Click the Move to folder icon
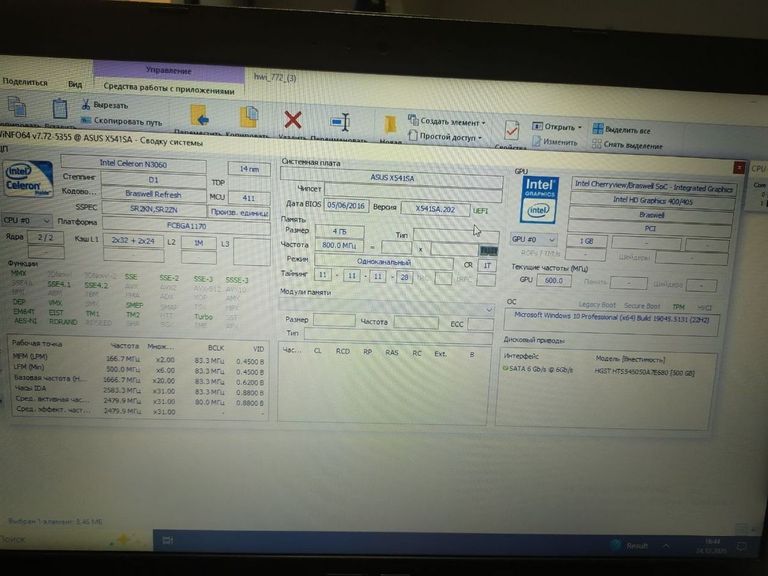 [200, 117]
